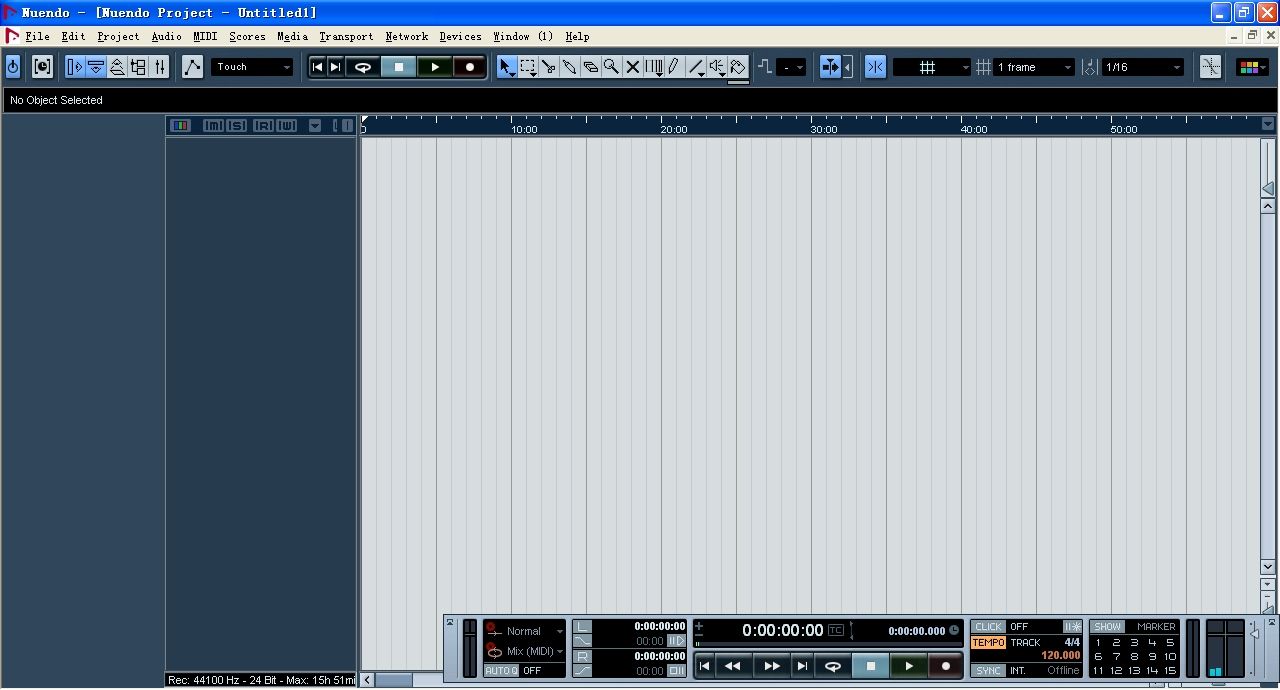Open the ruler display format arrow

(1268, 124)
